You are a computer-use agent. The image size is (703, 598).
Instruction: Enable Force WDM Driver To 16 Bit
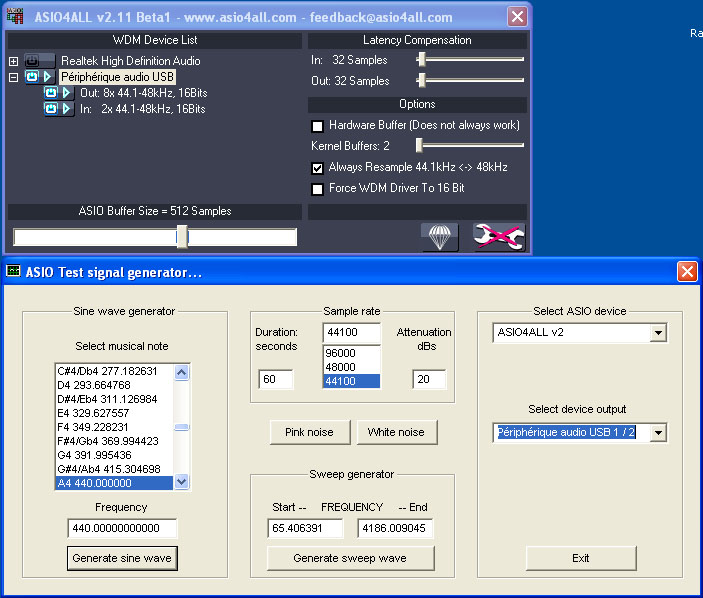pos(317,189)
